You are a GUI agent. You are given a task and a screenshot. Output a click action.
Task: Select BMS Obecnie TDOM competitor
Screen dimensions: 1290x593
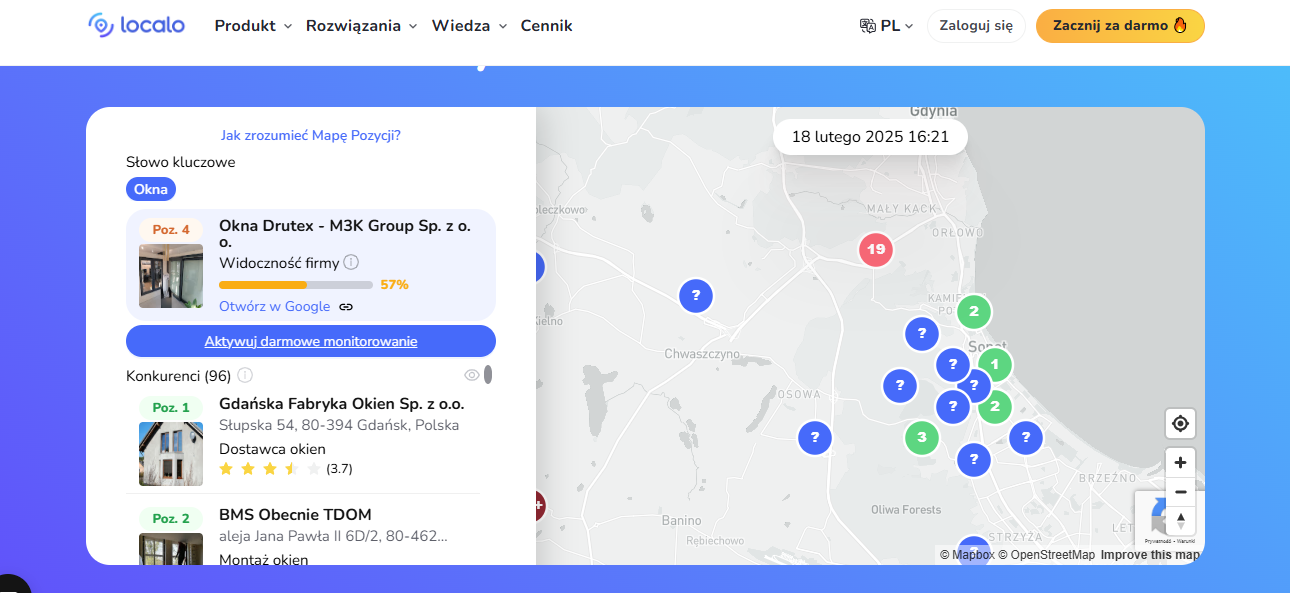(x=295, y=515)
